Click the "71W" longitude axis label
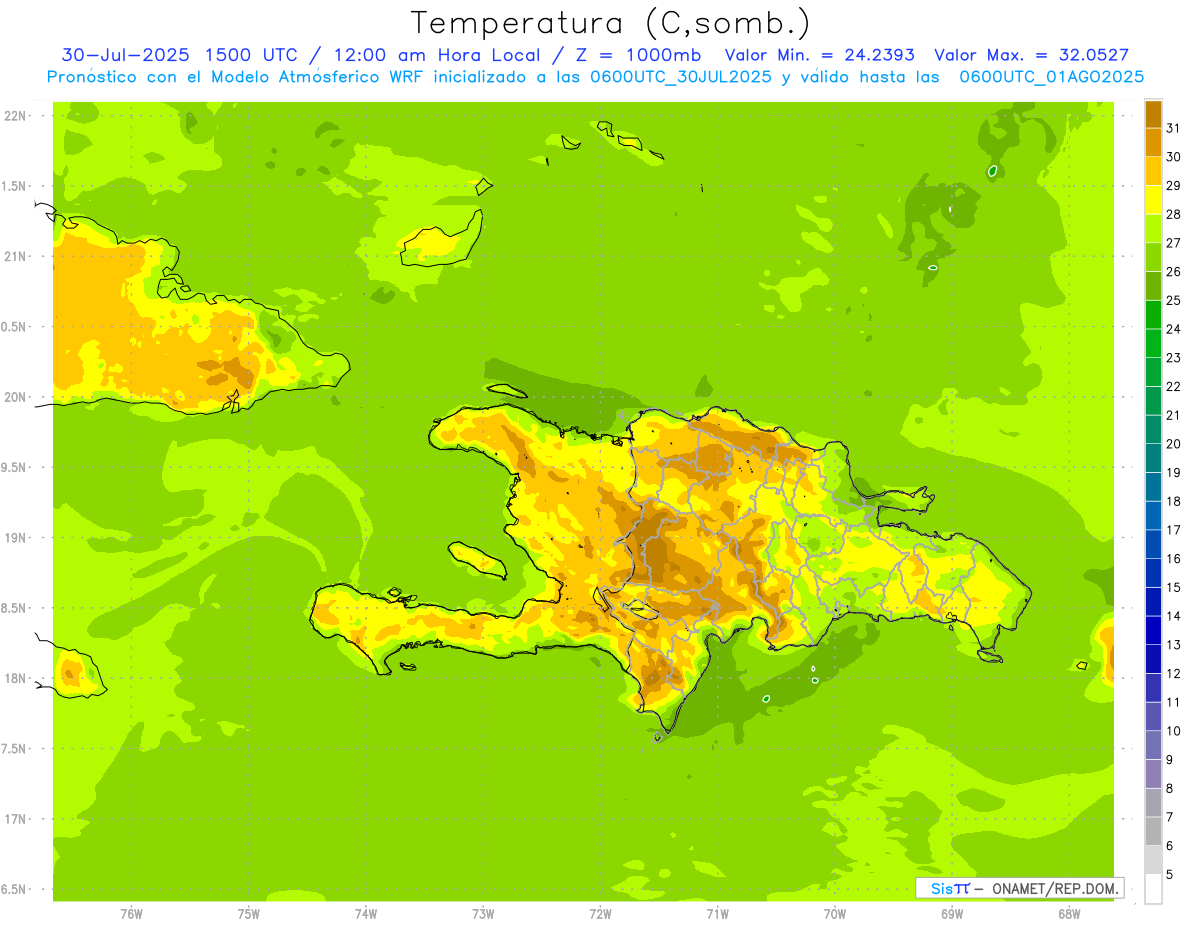The width and height of the screenshot is (1200, 927). pyautogui.click(x=717, y=913)
